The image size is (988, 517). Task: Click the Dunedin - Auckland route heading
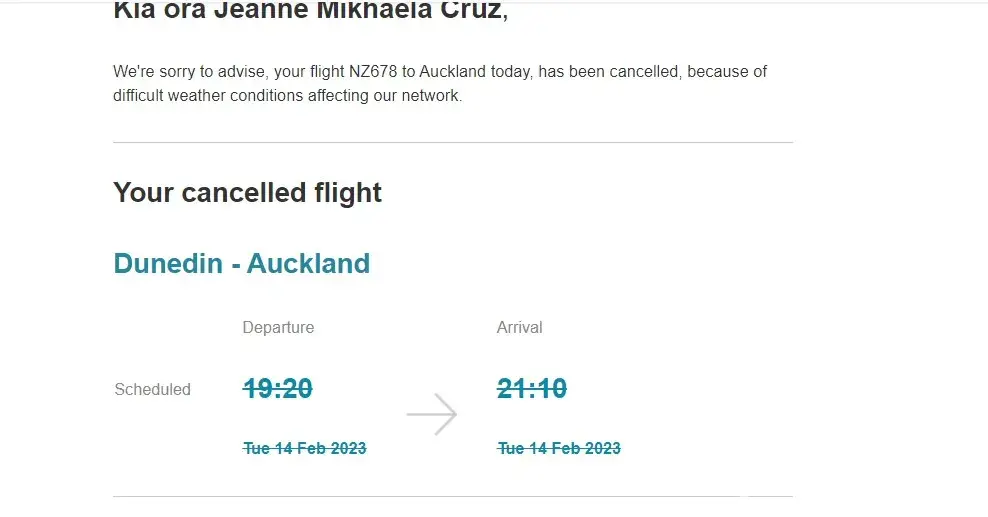pyautogui.click(x=241, y=263)
